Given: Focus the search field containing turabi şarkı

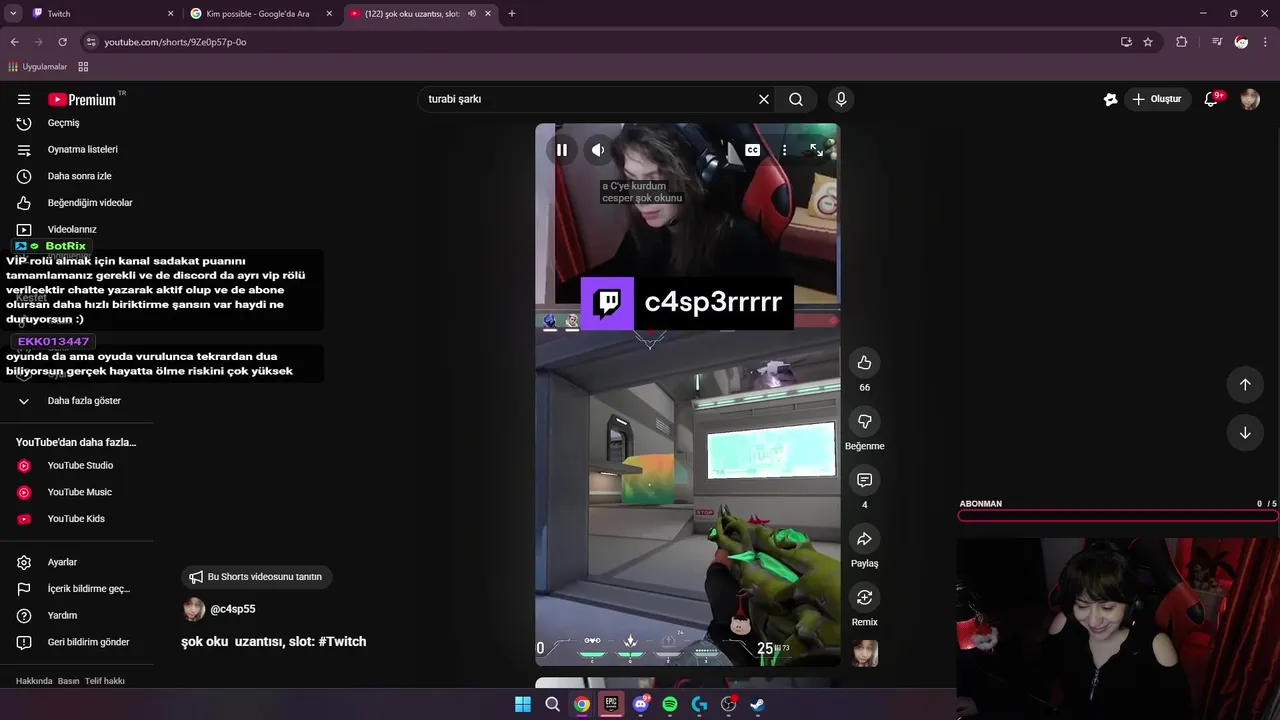Looking at the screenshot, I should [x=590, y=99].
